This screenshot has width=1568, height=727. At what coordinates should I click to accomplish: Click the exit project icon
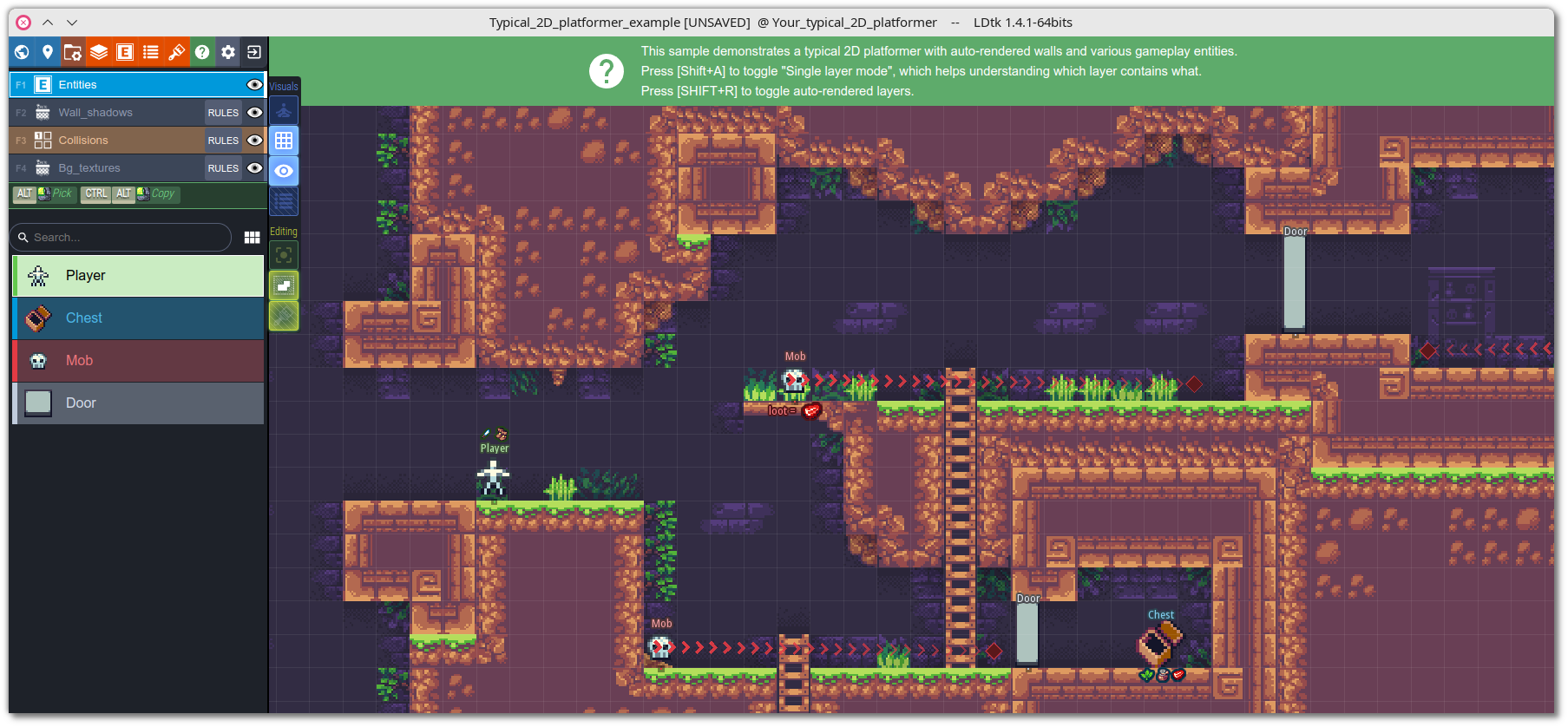(x=254, y=52)
